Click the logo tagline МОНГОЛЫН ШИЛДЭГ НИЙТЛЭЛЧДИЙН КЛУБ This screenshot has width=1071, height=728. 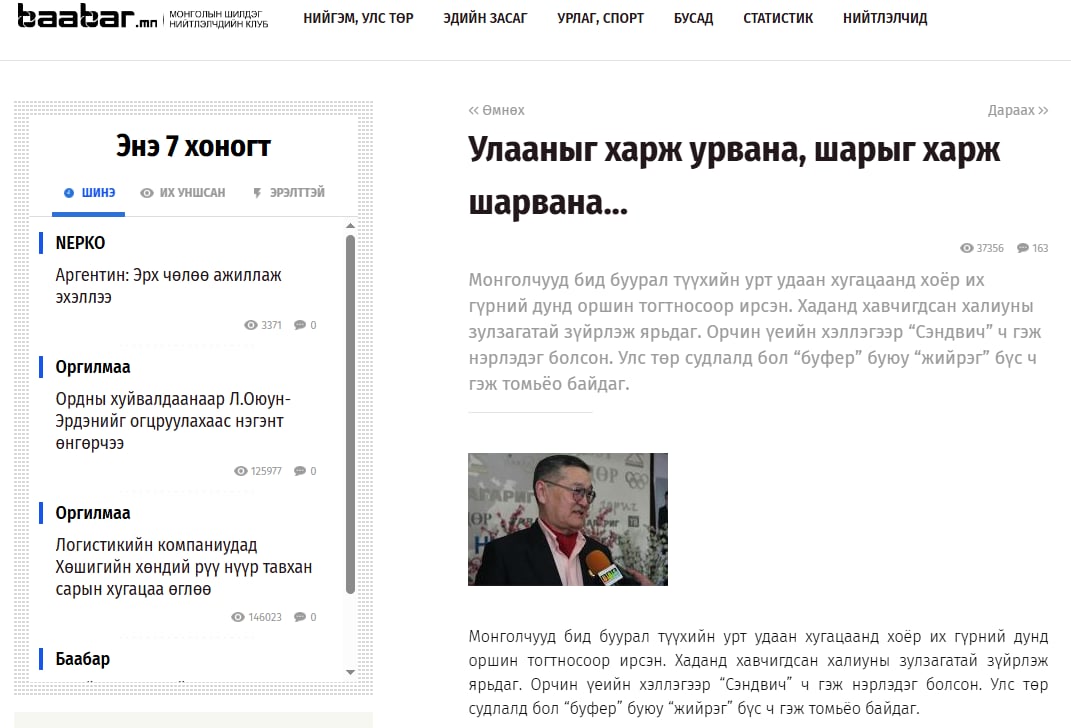point(219,19)
